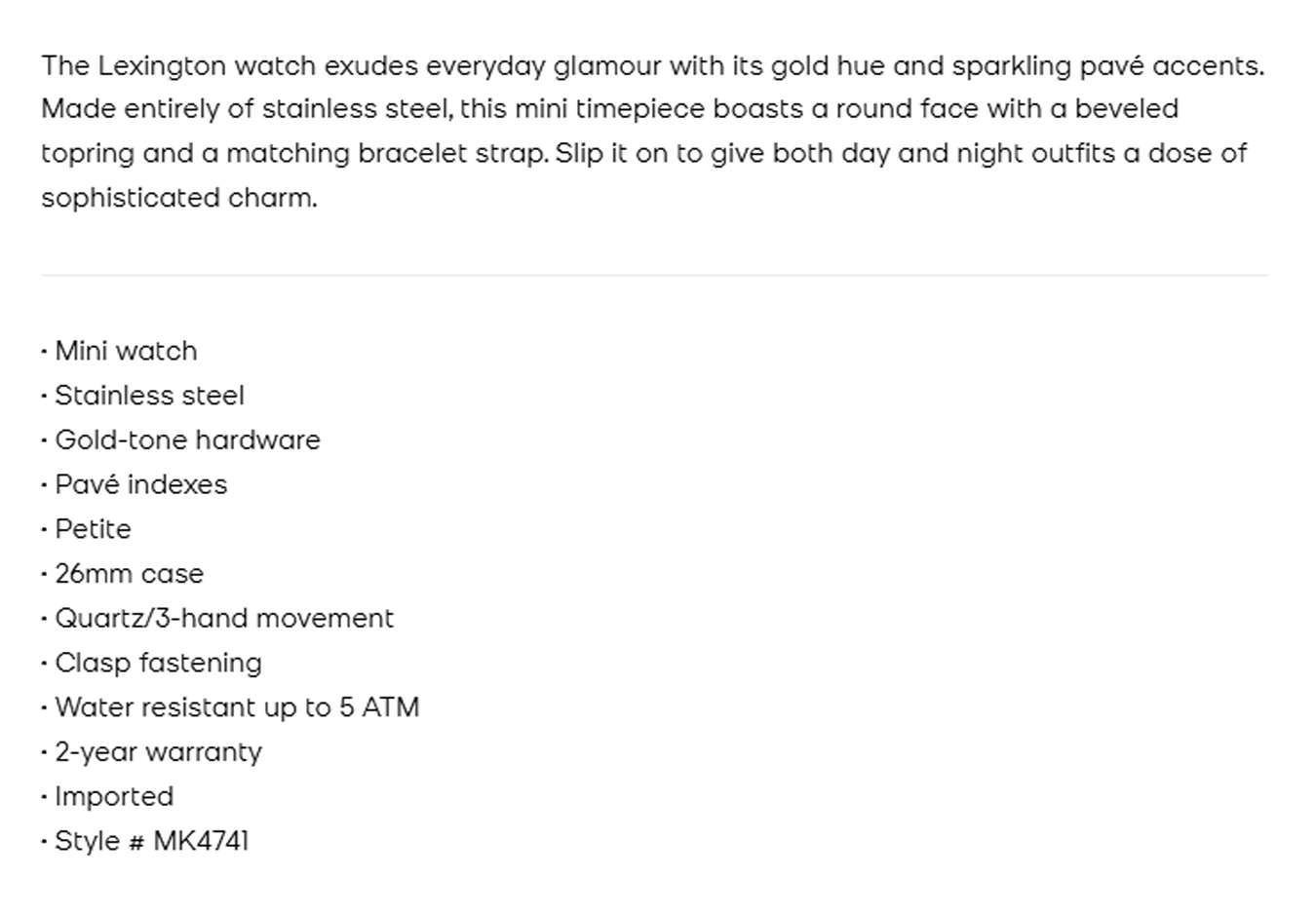Click the "Quartz/3-hand movement" bullet
The width and height of the screenshot is (1316, 916).
[x=224, y=619]
